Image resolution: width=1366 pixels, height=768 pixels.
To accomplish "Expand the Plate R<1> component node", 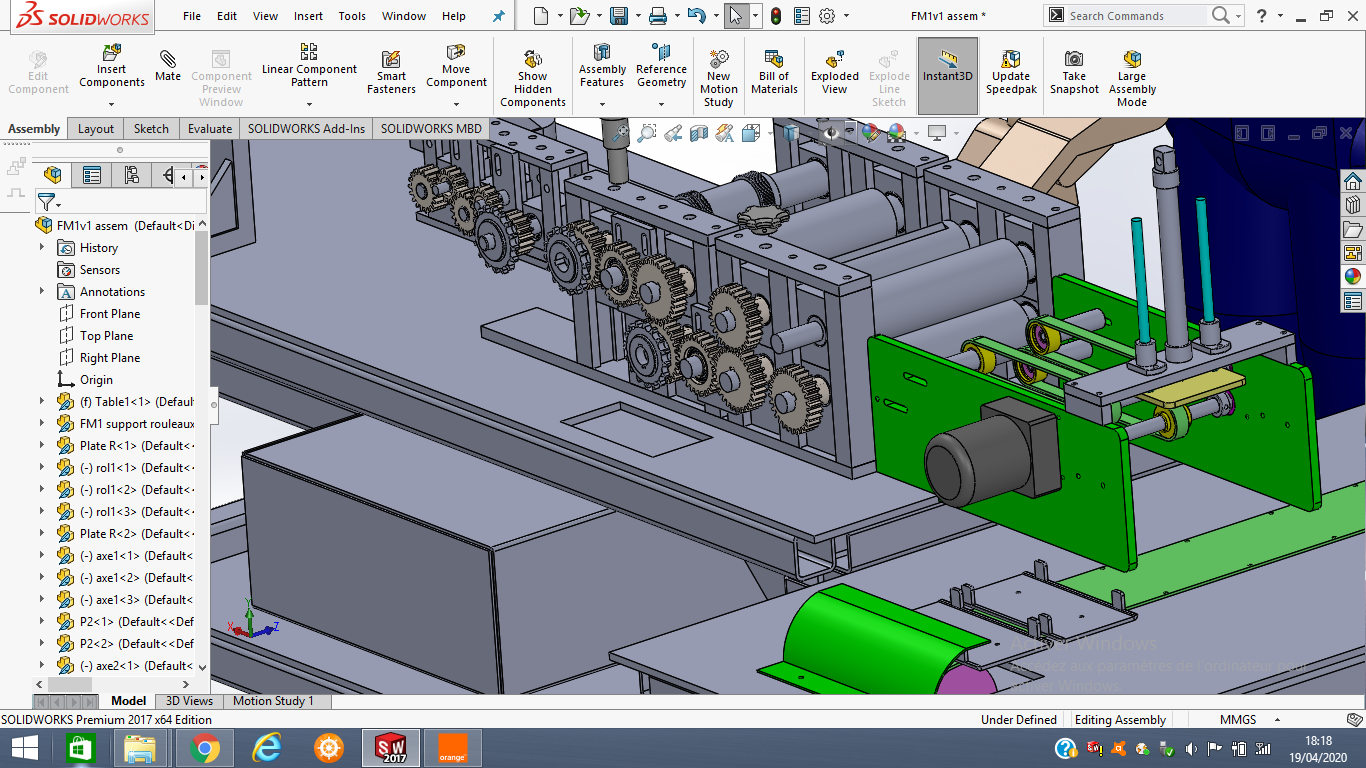I will click(42, 445).
